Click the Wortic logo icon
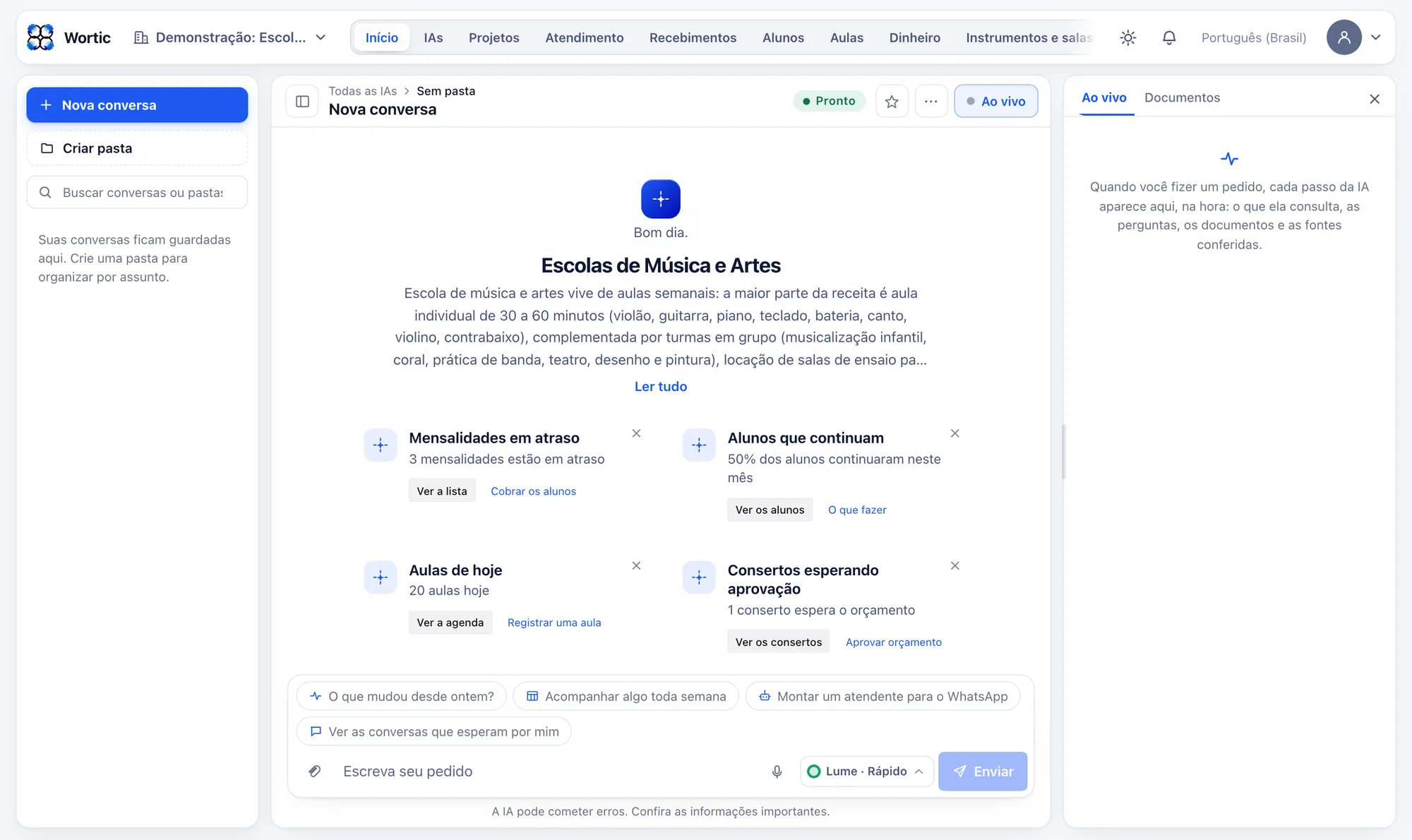1412x840 pixels. pos(40,37)
